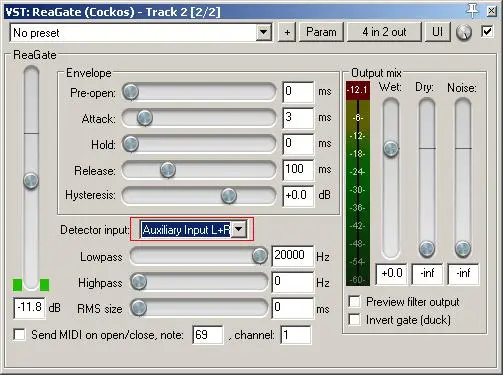
Task: Click the Noise vertical slider handle
Action: (x=463, y=248)
